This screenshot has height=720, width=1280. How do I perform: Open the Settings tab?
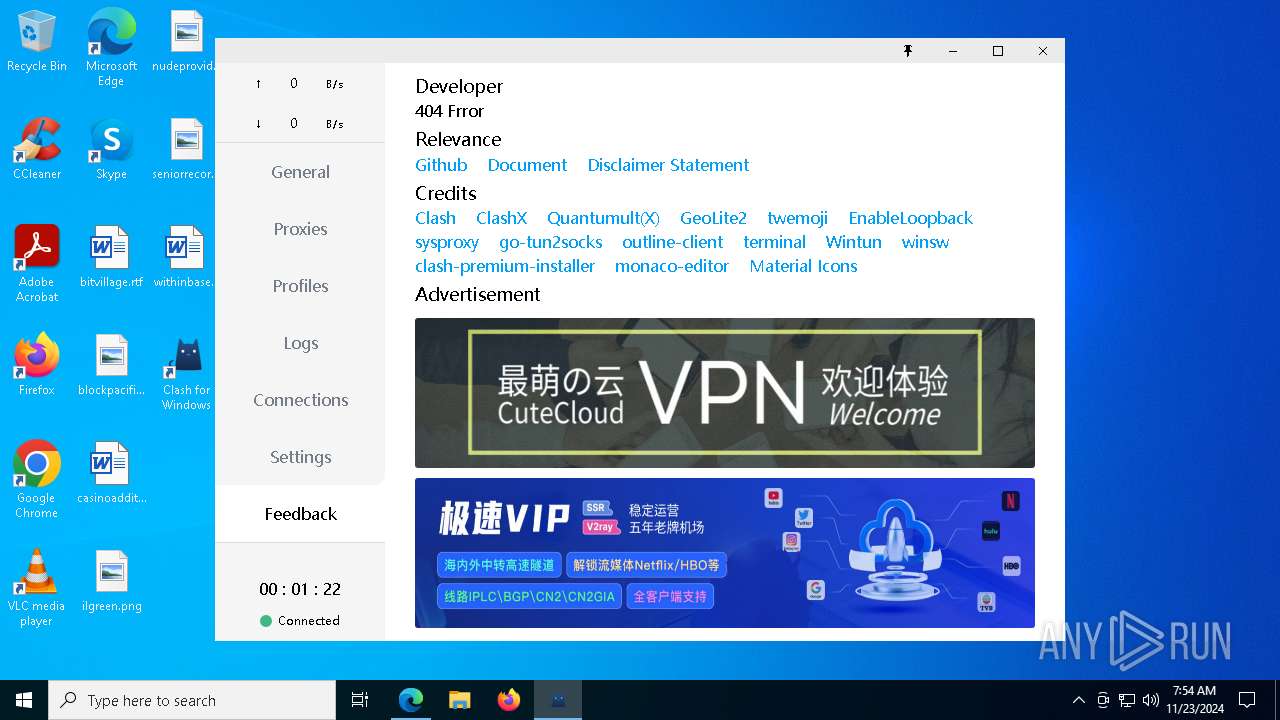(x=300, y=457)
